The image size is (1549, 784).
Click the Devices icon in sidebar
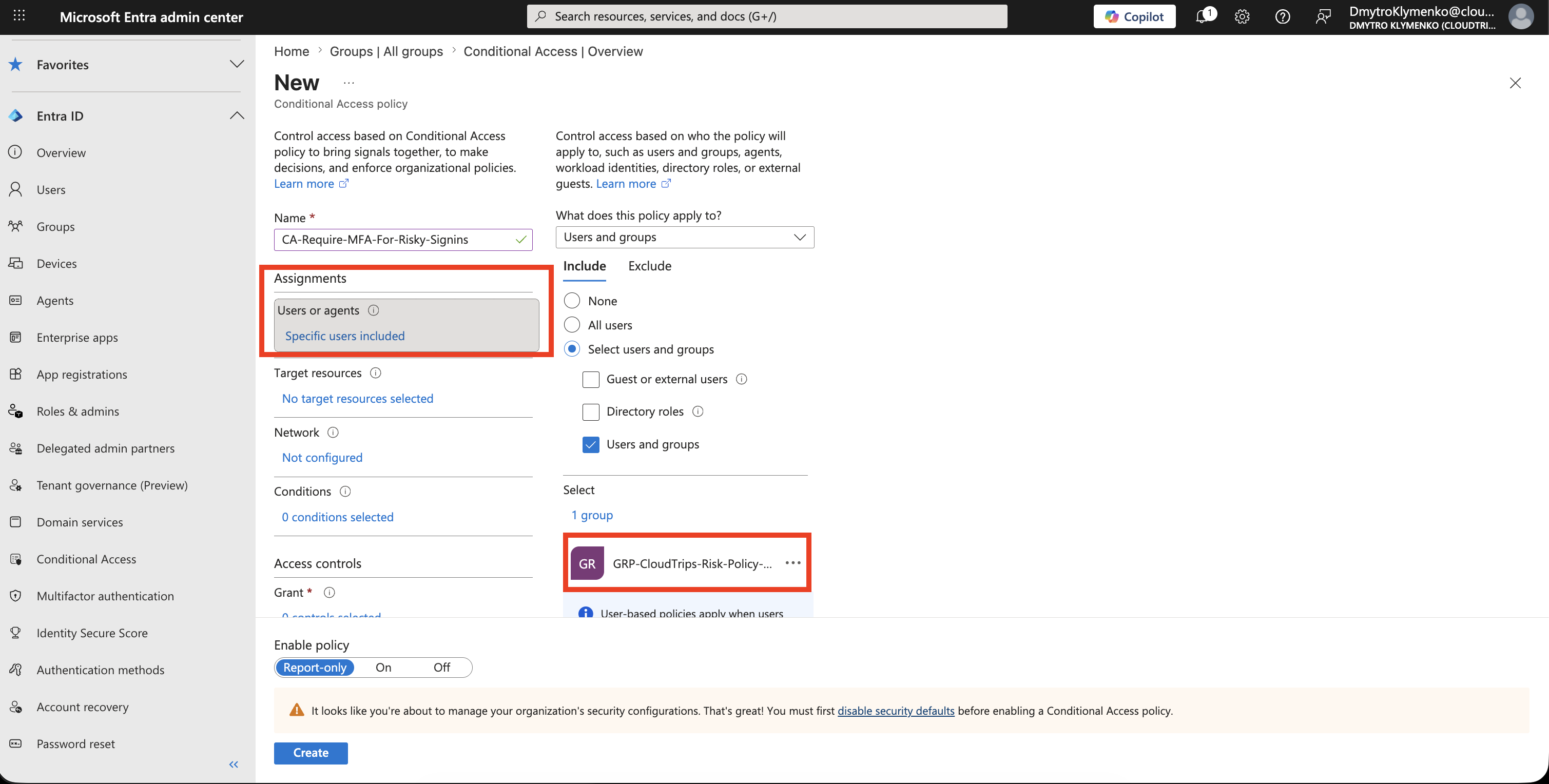pyautogui.click(x=15, y=263)
